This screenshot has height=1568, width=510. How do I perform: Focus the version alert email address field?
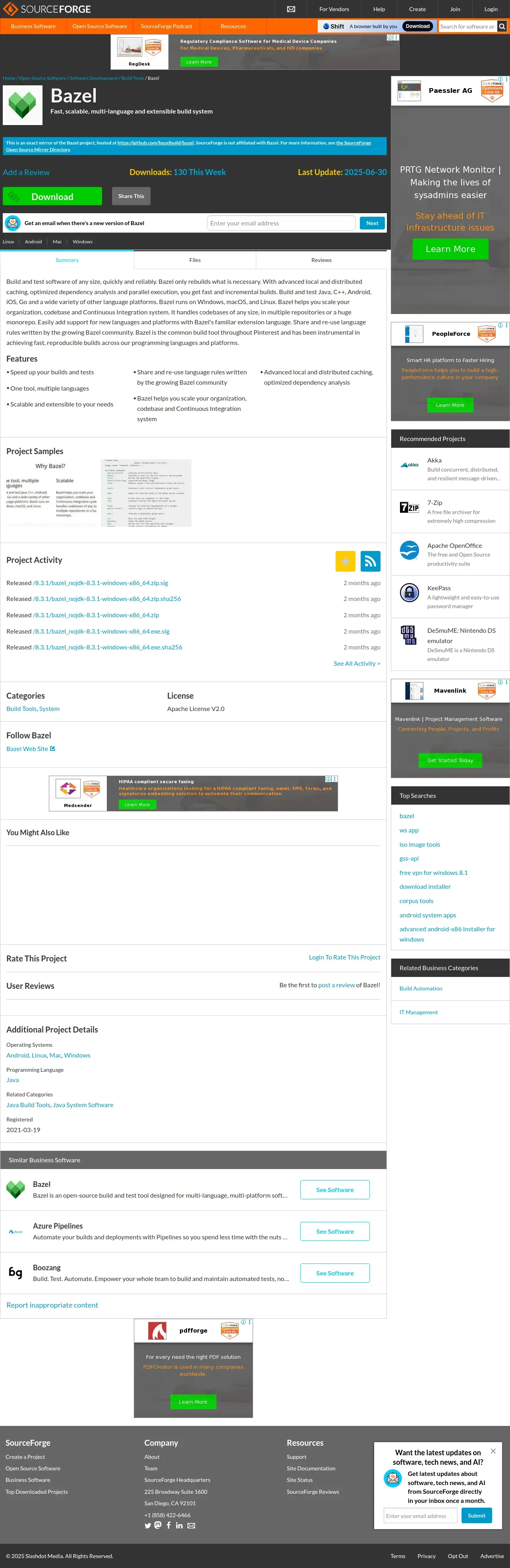coord(282,223)
